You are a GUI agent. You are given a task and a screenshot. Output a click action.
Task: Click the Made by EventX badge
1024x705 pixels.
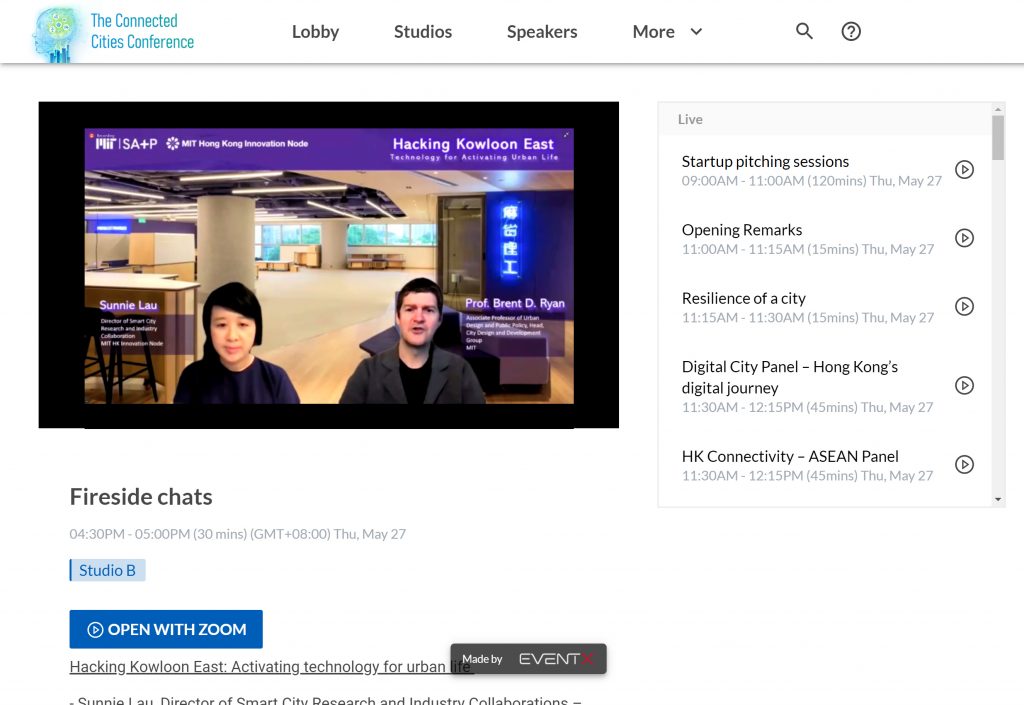(528, 659)
